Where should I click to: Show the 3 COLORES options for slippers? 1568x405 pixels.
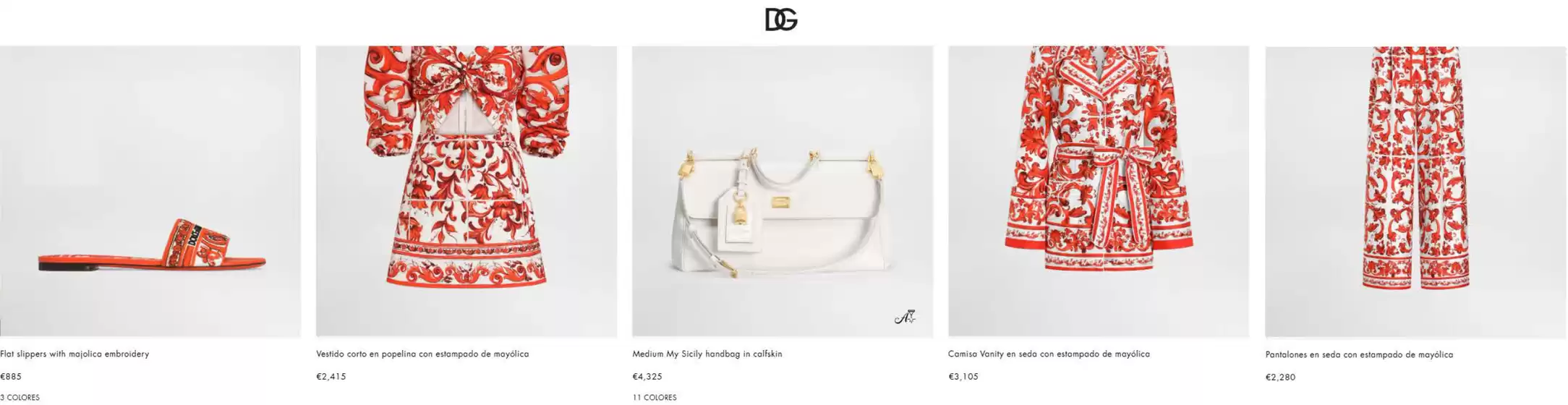[x=20, y=398]
